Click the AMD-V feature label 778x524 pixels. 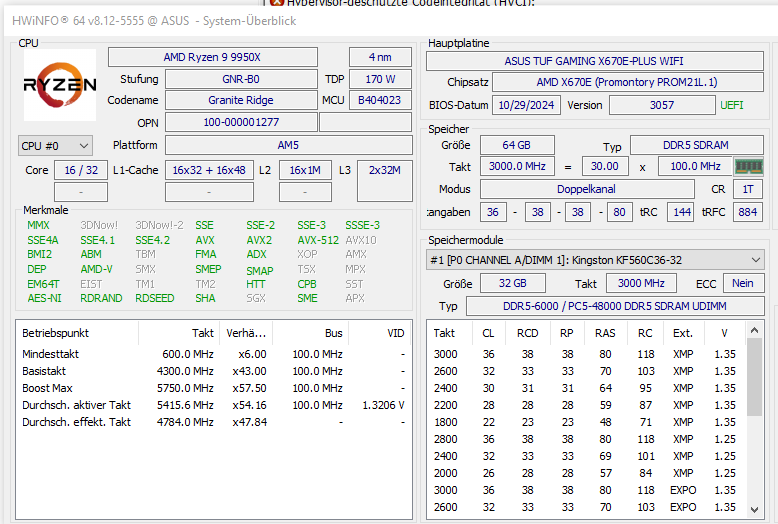[96, 269]
